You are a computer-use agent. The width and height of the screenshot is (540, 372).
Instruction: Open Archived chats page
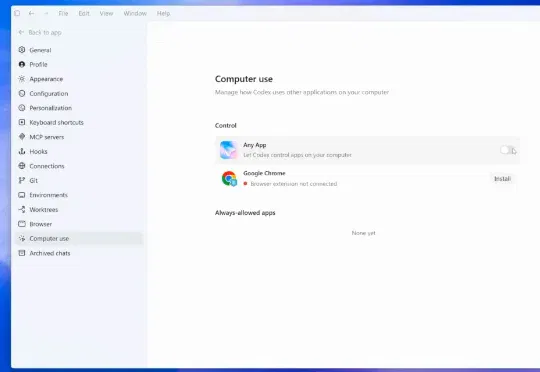(79, 253)
